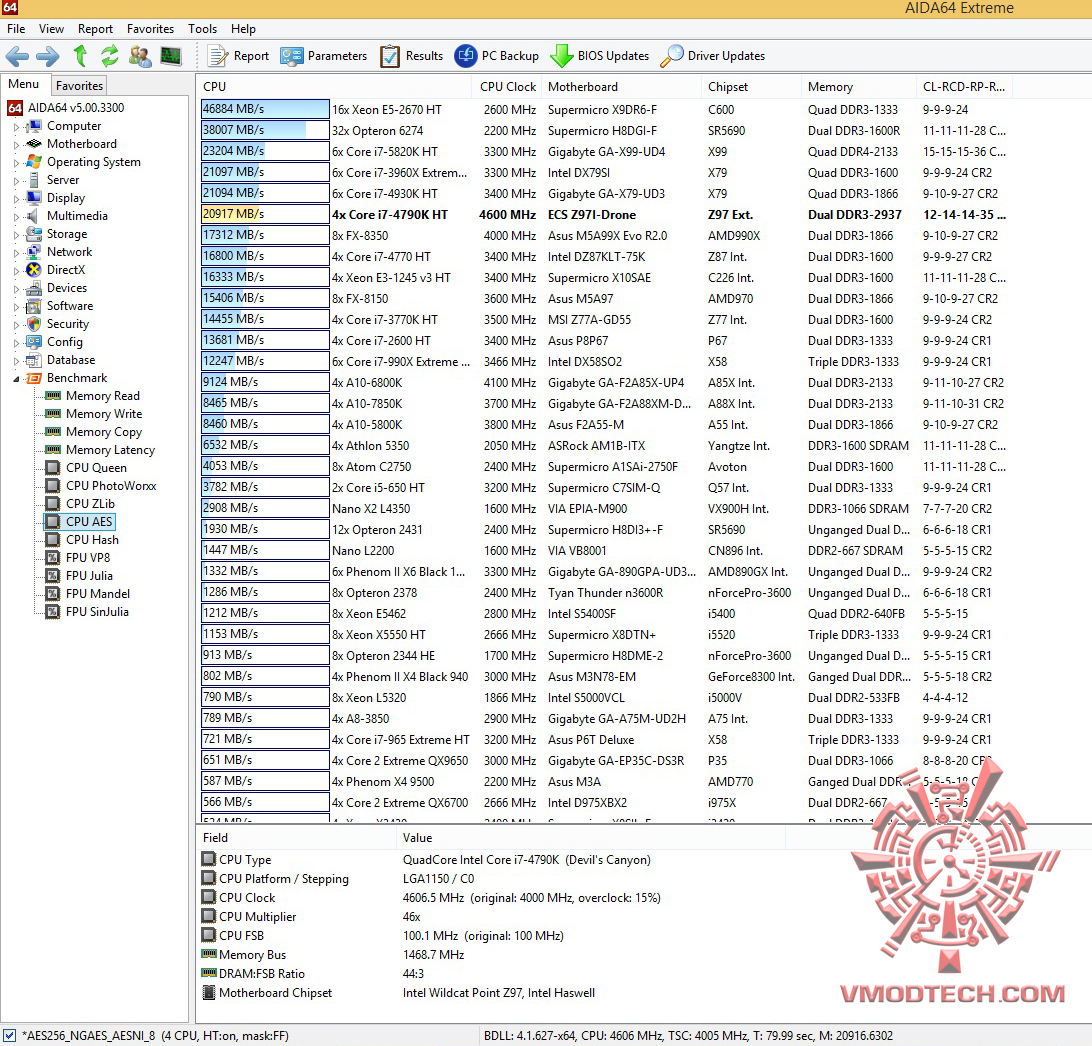This screenshot has height=1046, width=1092.
Task: Open the Help menu
Action: (x=244, y=29)
